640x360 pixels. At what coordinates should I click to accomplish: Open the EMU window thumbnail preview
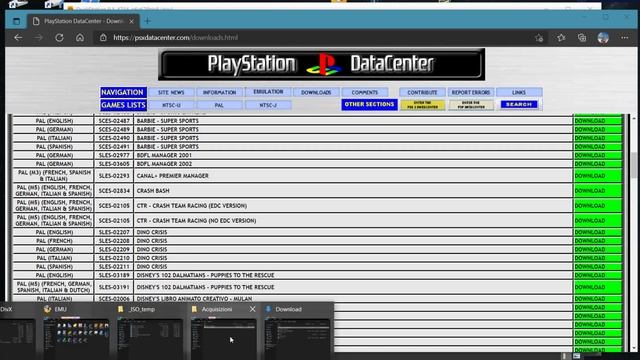[76, 331]
